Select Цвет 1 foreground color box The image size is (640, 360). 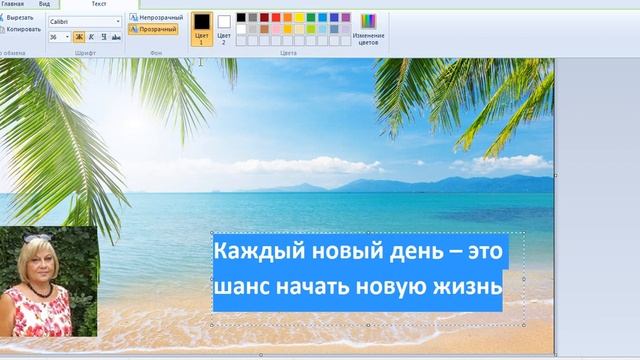click(x=202, y=29)
